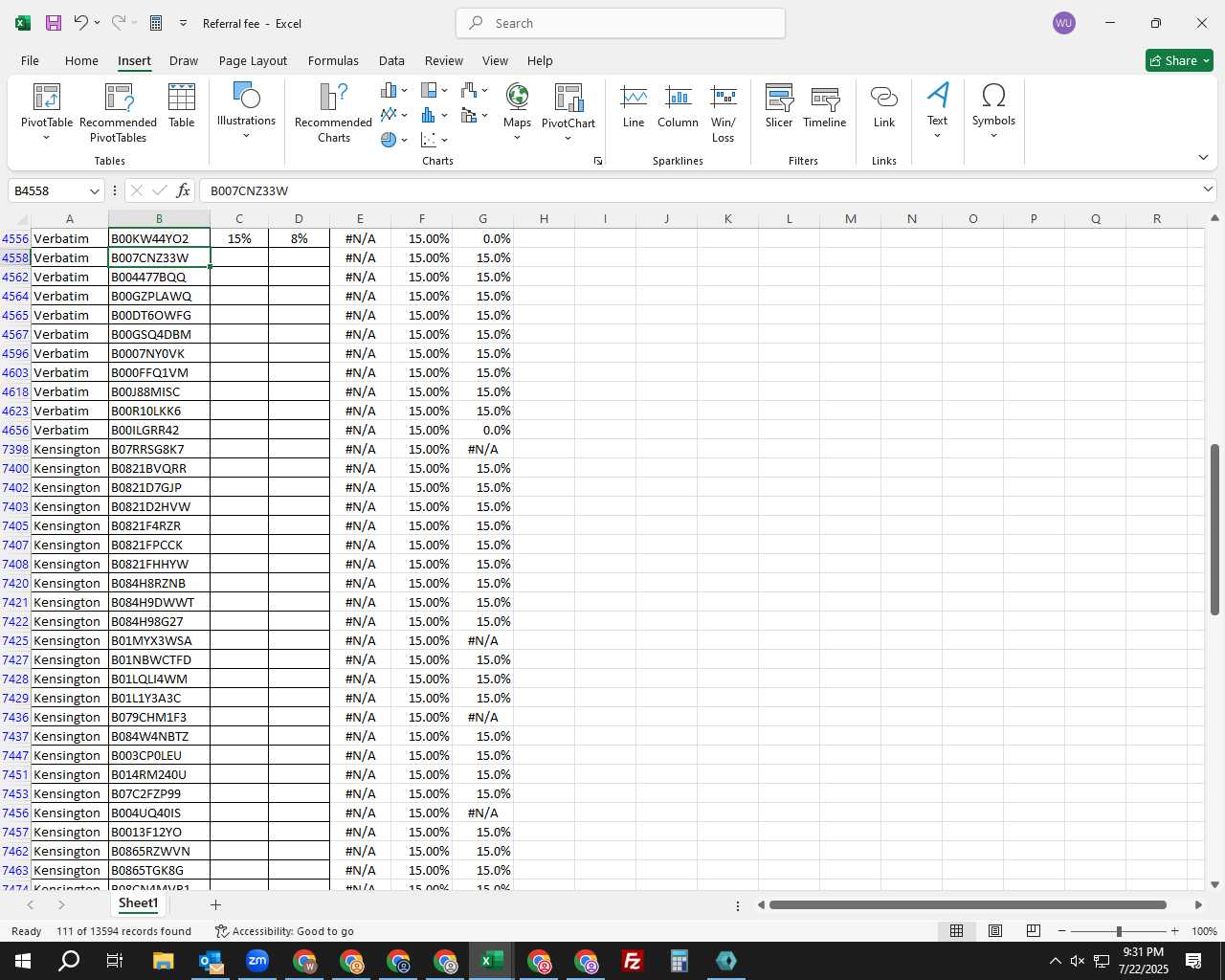Image resolution: width=1225 pixels, height=980 pixels.
Task: Insert a Line sparkline
Action: (634, 106)
